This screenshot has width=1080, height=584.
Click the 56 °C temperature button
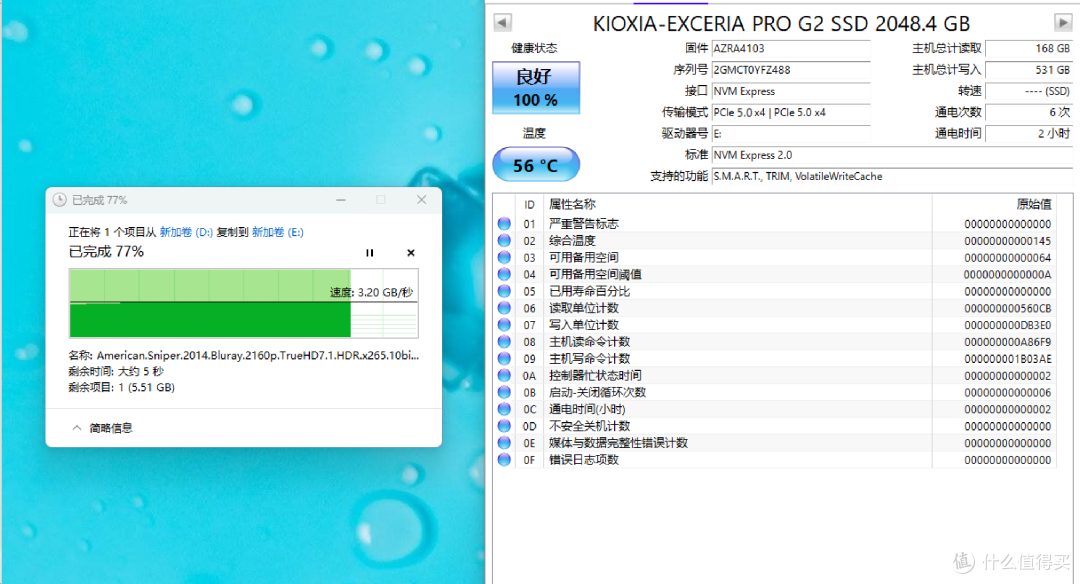point(536,165)
